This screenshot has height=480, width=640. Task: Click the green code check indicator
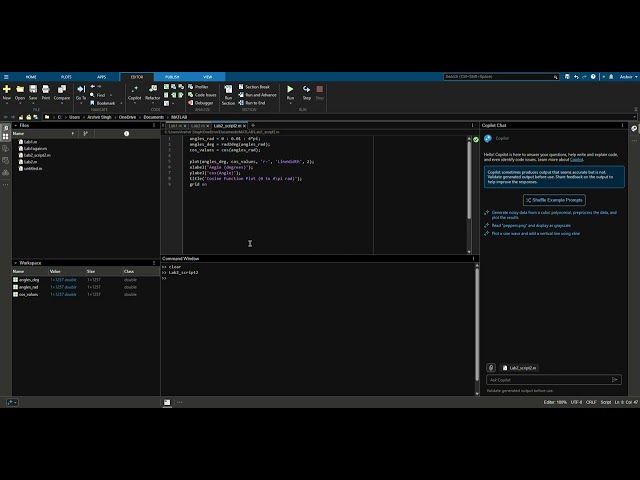coord(476,140)
